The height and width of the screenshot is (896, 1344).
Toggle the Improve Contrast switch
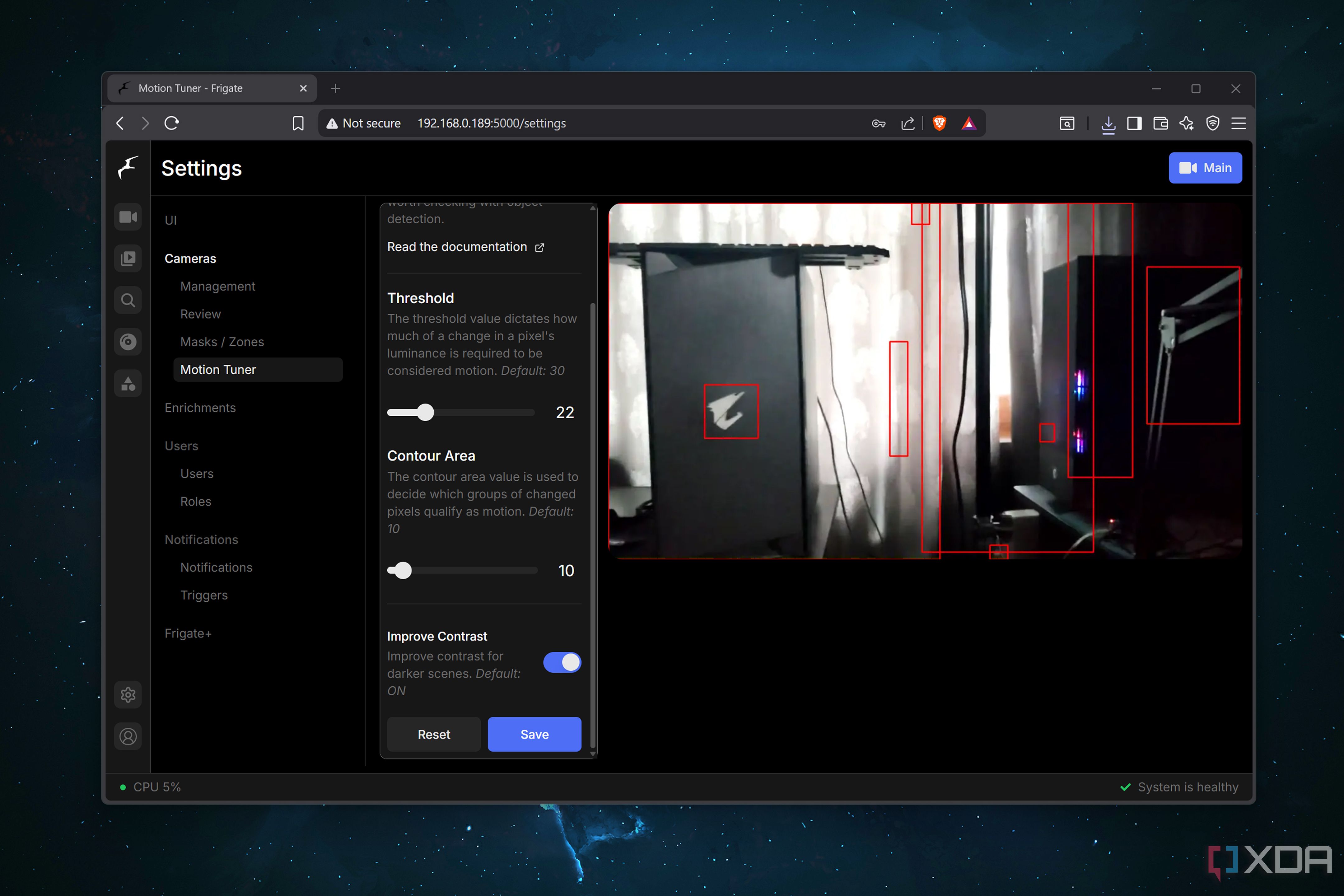tap(562, 662)
